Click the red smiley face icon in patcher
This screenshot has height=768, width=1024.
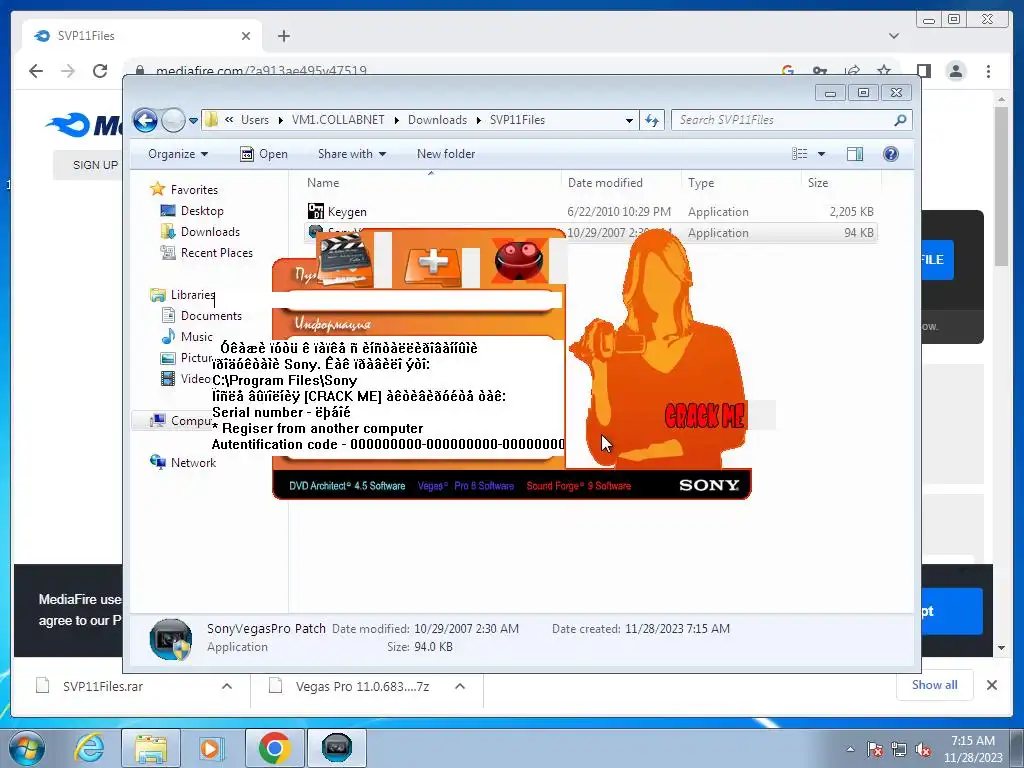519,260
